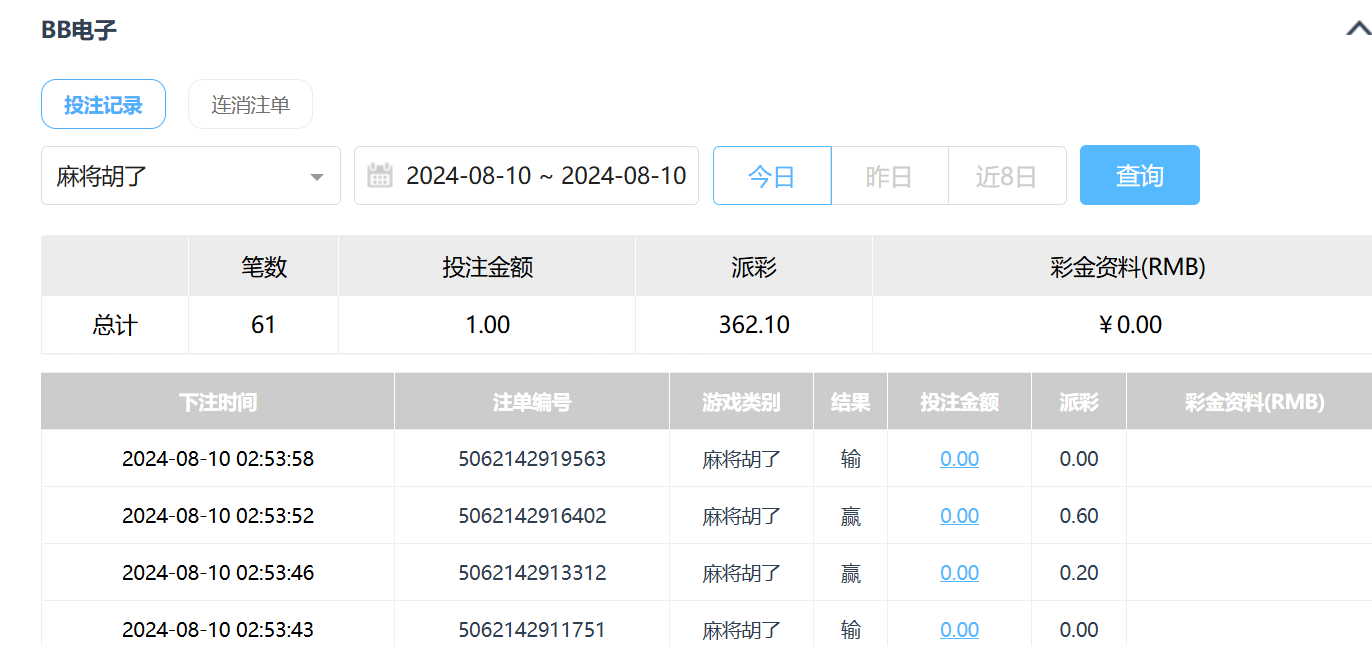
Task: Open bet amount link for 02:53:46 row
Action: (x=959, y=573)
